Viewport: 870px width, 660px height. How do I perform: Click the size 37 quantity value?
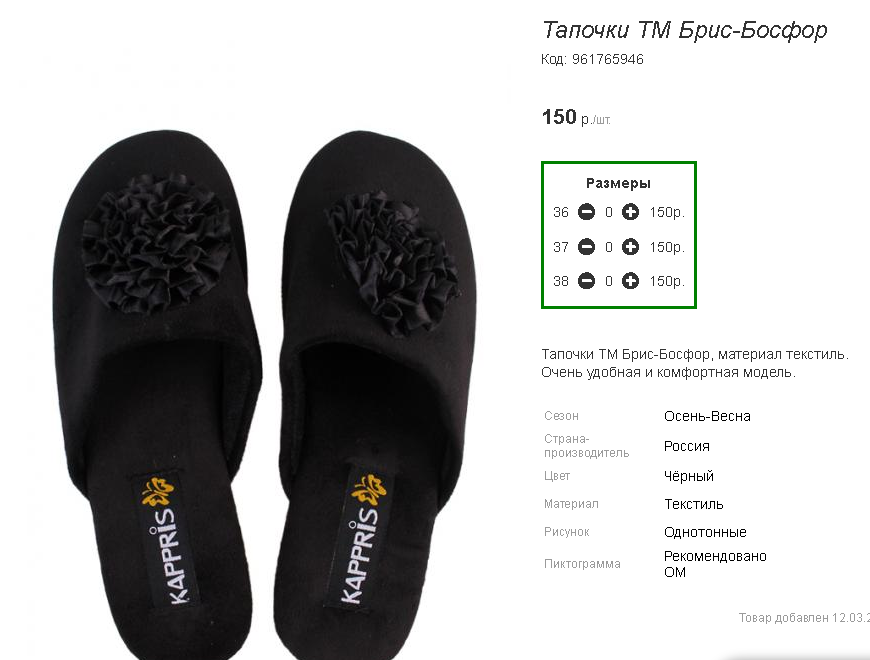click(x=609, y=247)
